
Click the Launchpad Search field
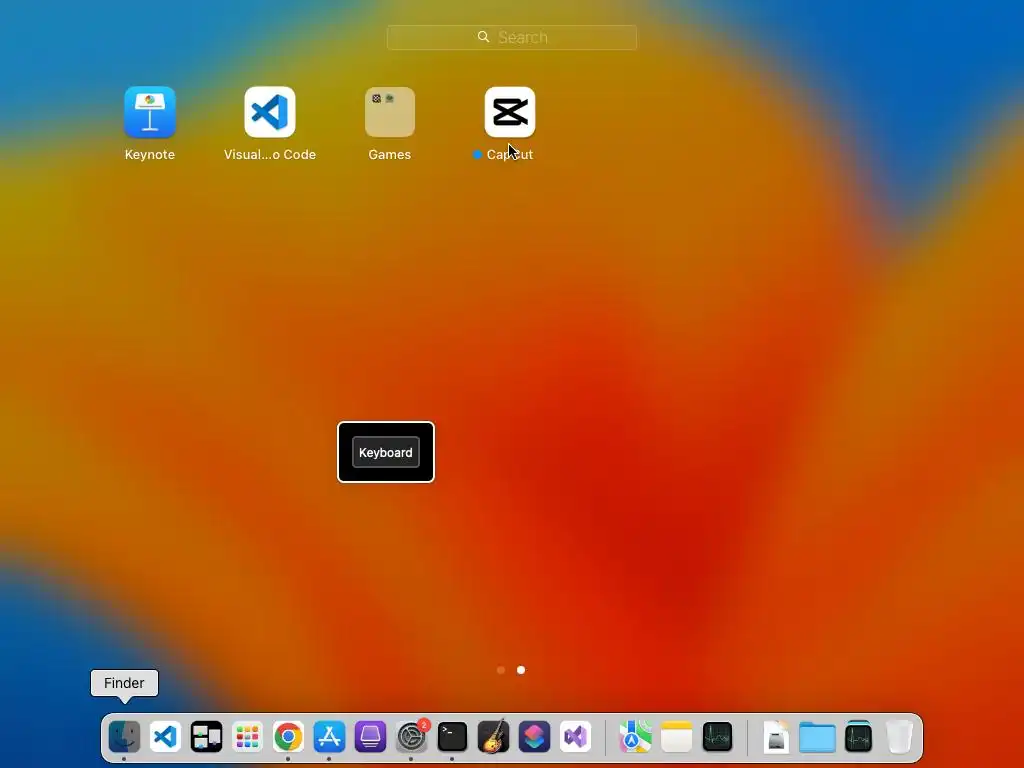[511, 37]
